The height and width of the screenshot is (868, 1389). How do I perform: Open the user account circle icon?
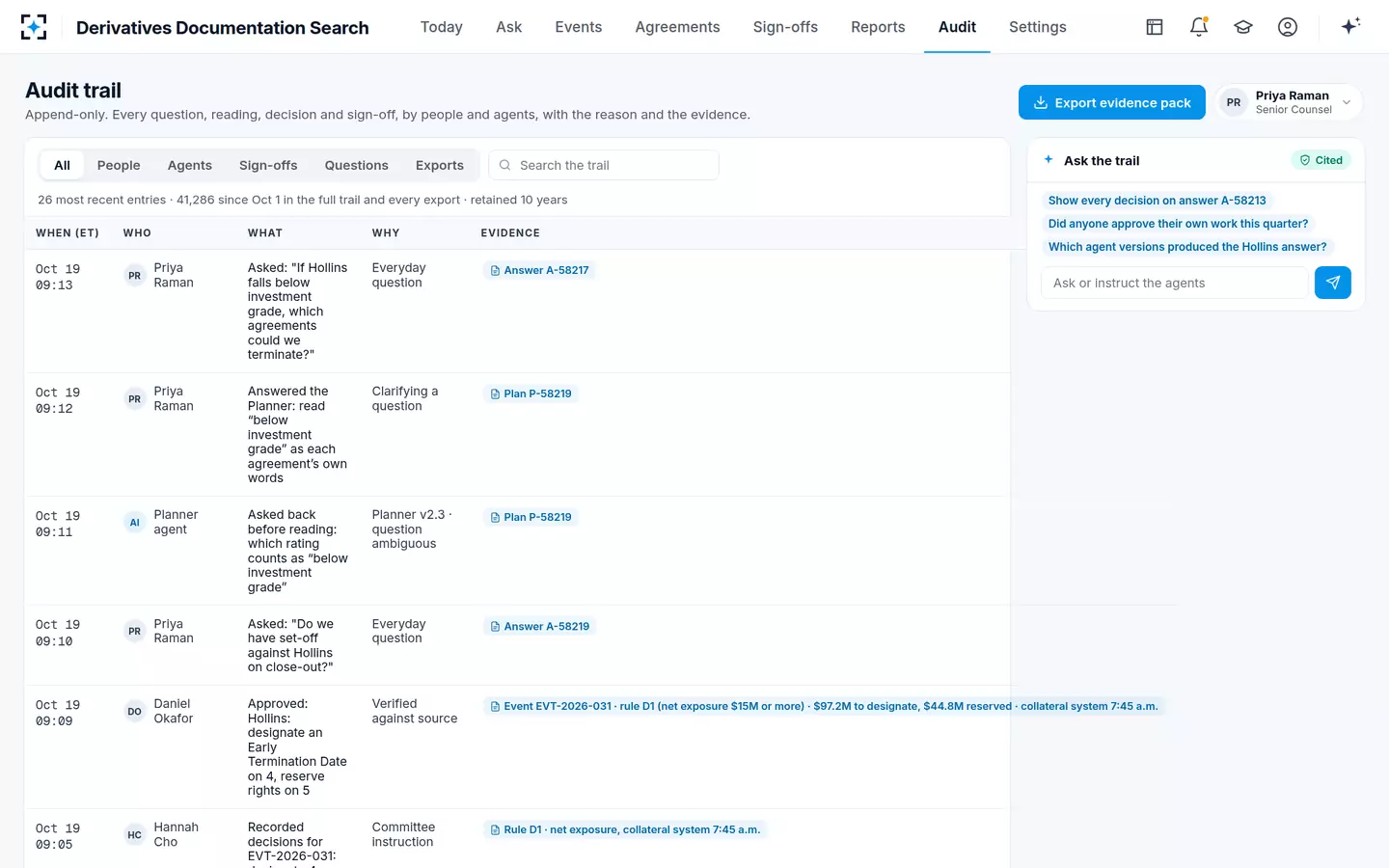click(1288, 27)
